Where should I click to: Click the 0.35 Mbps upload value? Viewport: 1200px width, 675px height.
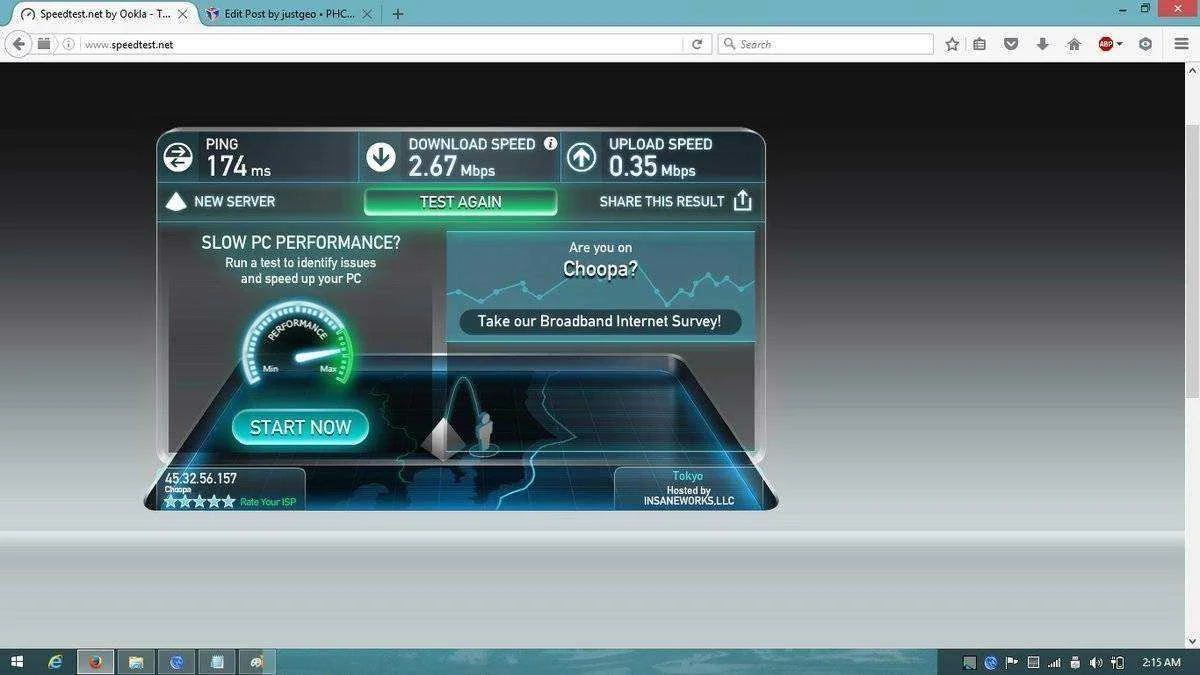652,167
